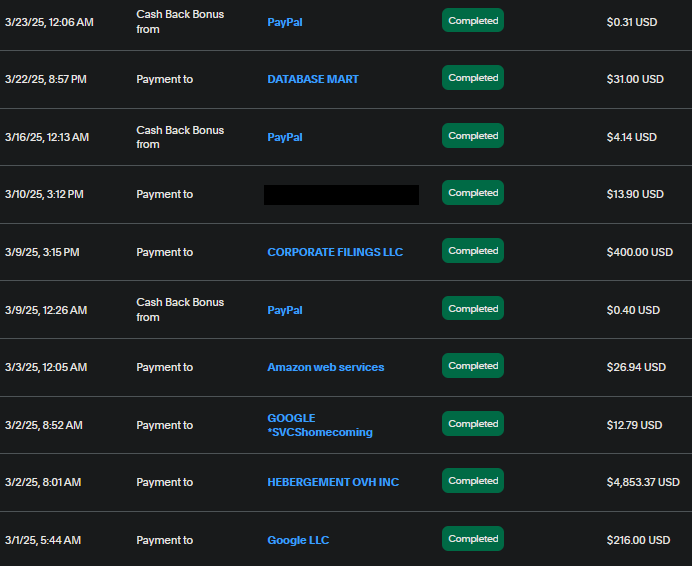Click the amount $0.31 USD
The image size is (692, 566).
(632, 22)
